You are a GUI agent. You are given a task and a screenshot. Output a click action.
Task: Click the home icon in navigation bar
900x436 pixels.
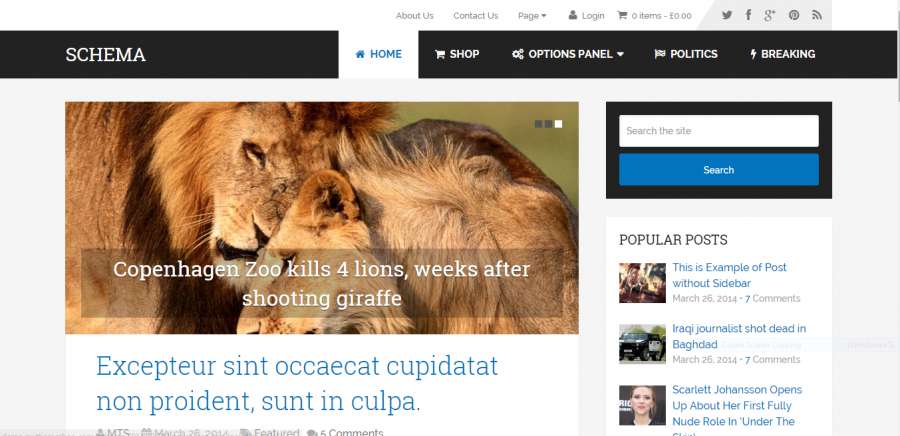point(360,54)
